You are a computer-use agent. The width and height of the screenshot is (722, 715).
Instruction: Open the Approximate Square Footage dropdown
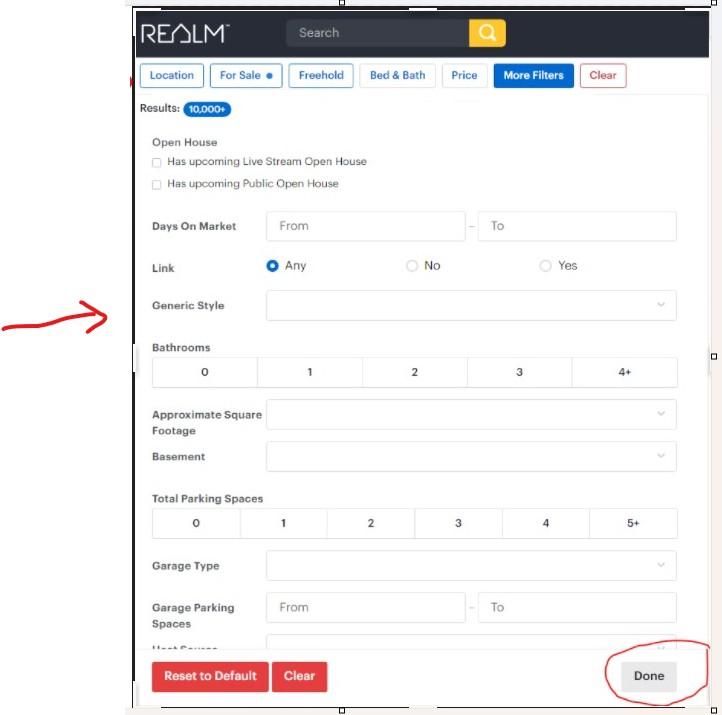pos(470,414)
